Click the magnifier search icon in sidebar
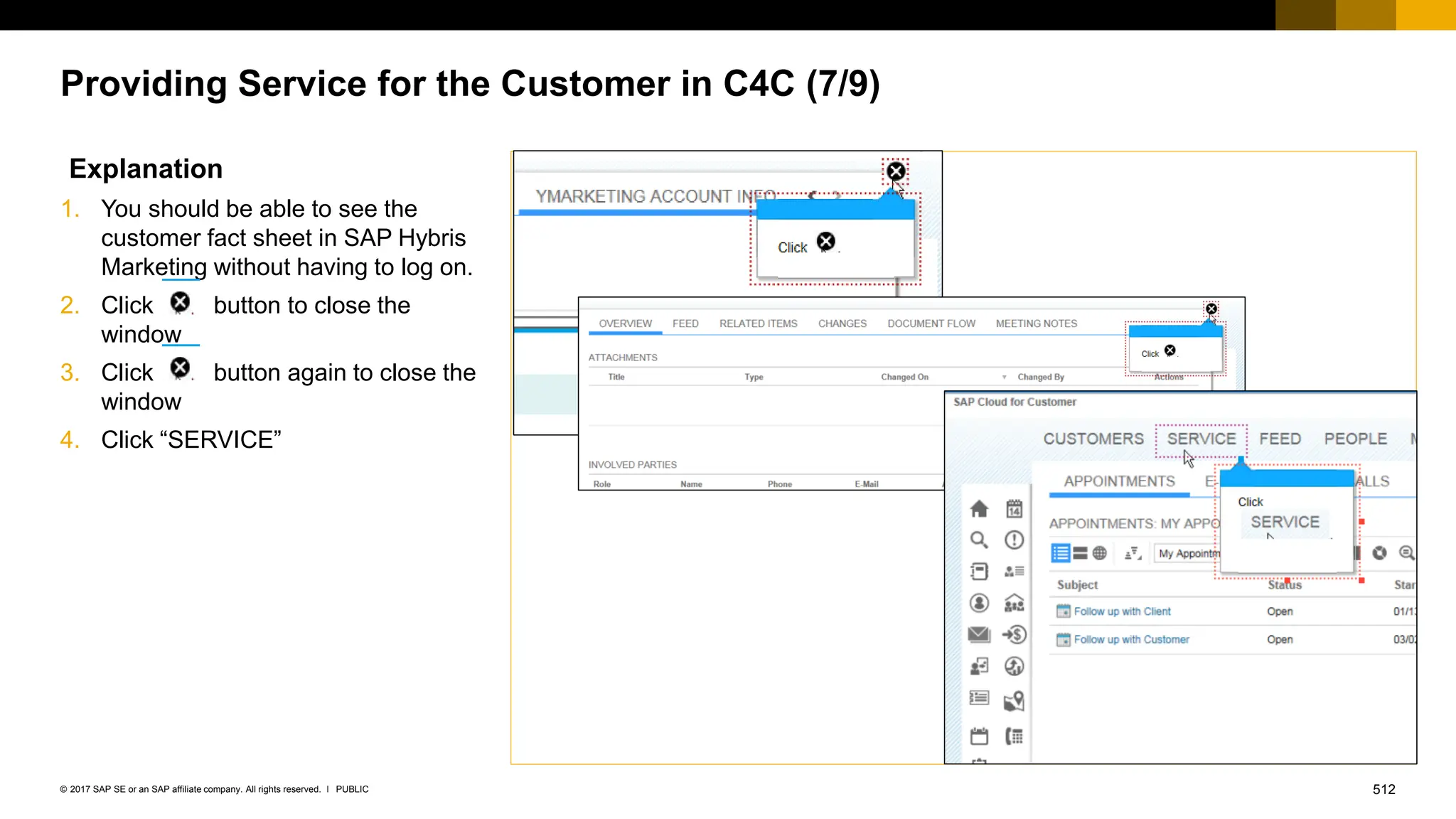This screenshot has width=1456, height=819. coord(979,540)
